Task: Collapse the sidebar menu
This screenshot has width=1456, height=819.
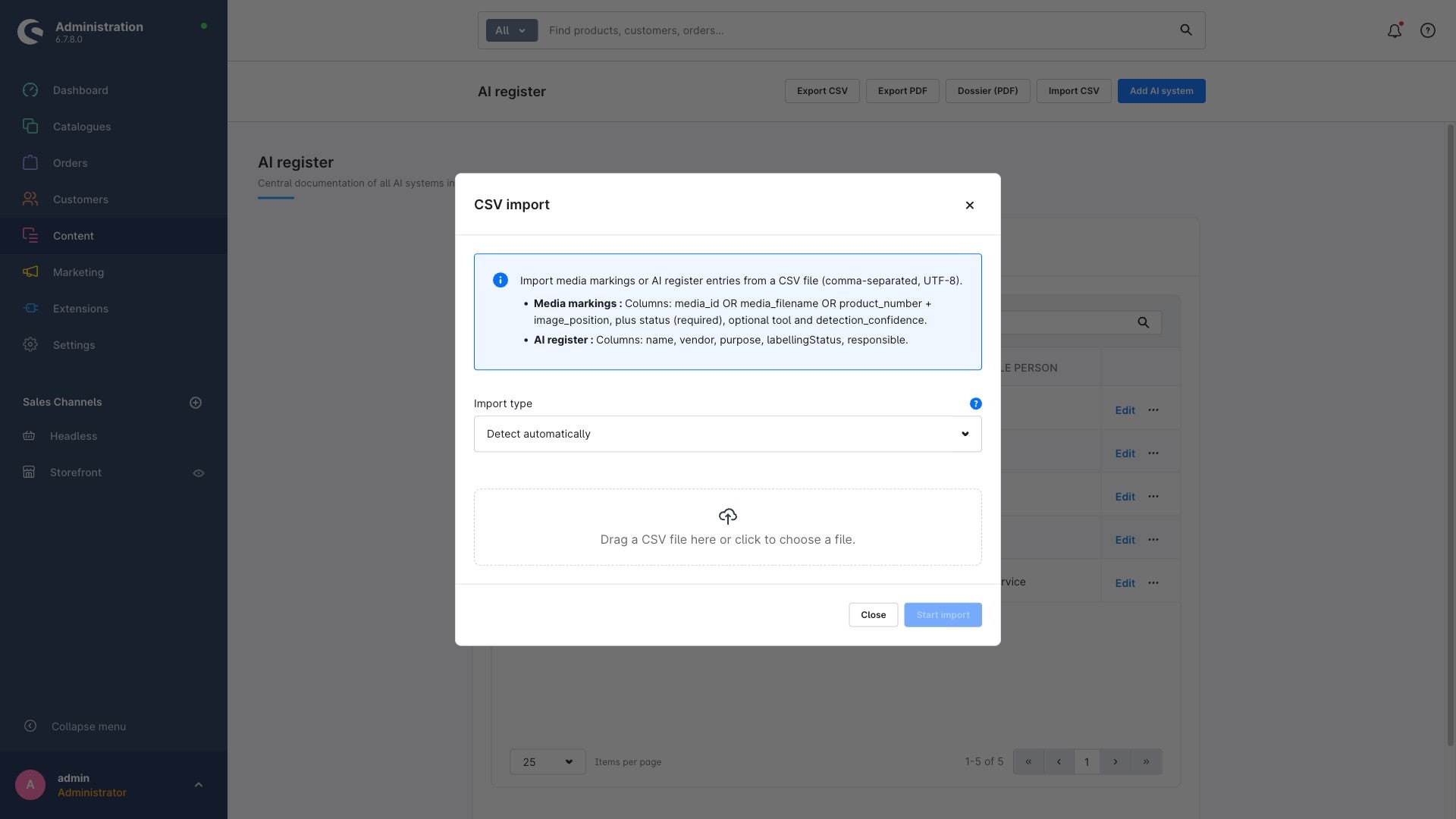Action: coord(89,726)
